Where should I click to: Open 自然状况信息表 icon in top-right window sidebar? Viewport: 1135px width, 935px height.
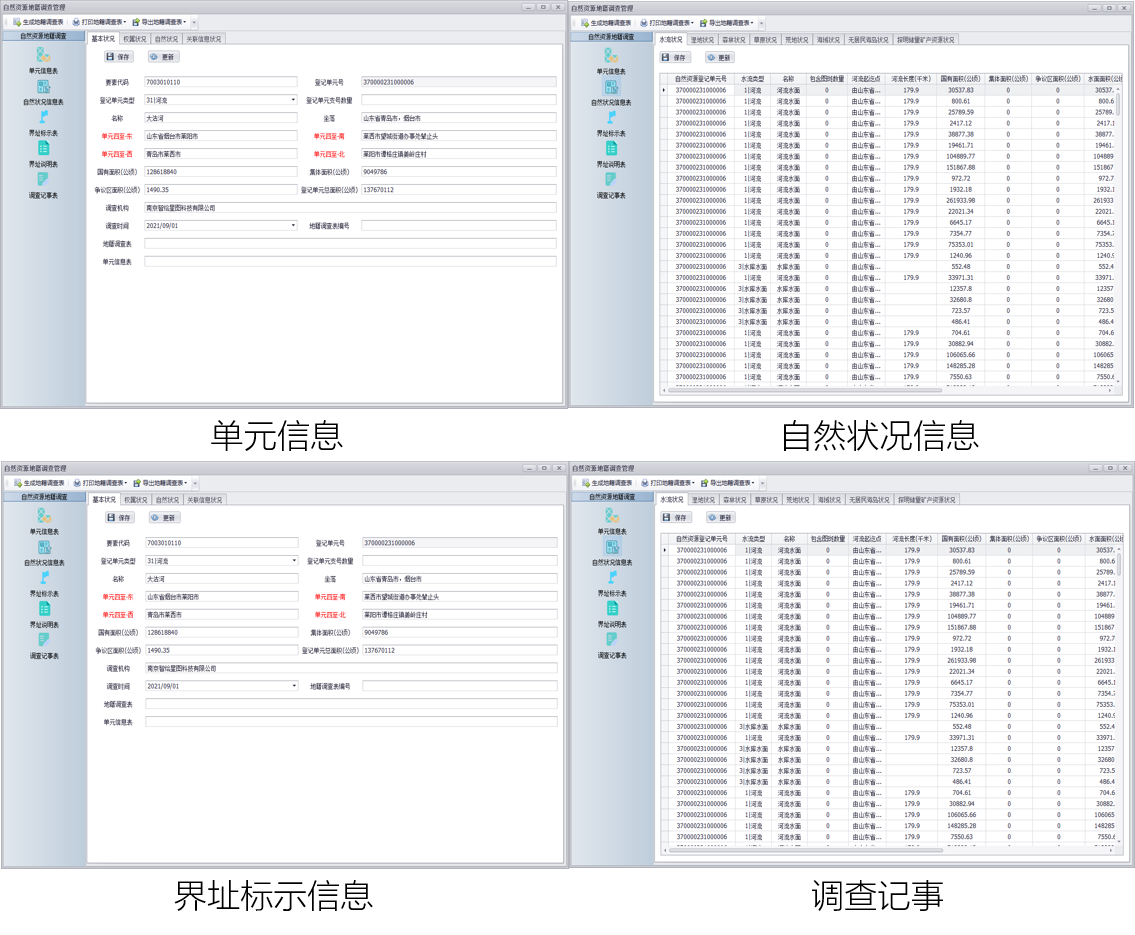(x=611, y=88)
